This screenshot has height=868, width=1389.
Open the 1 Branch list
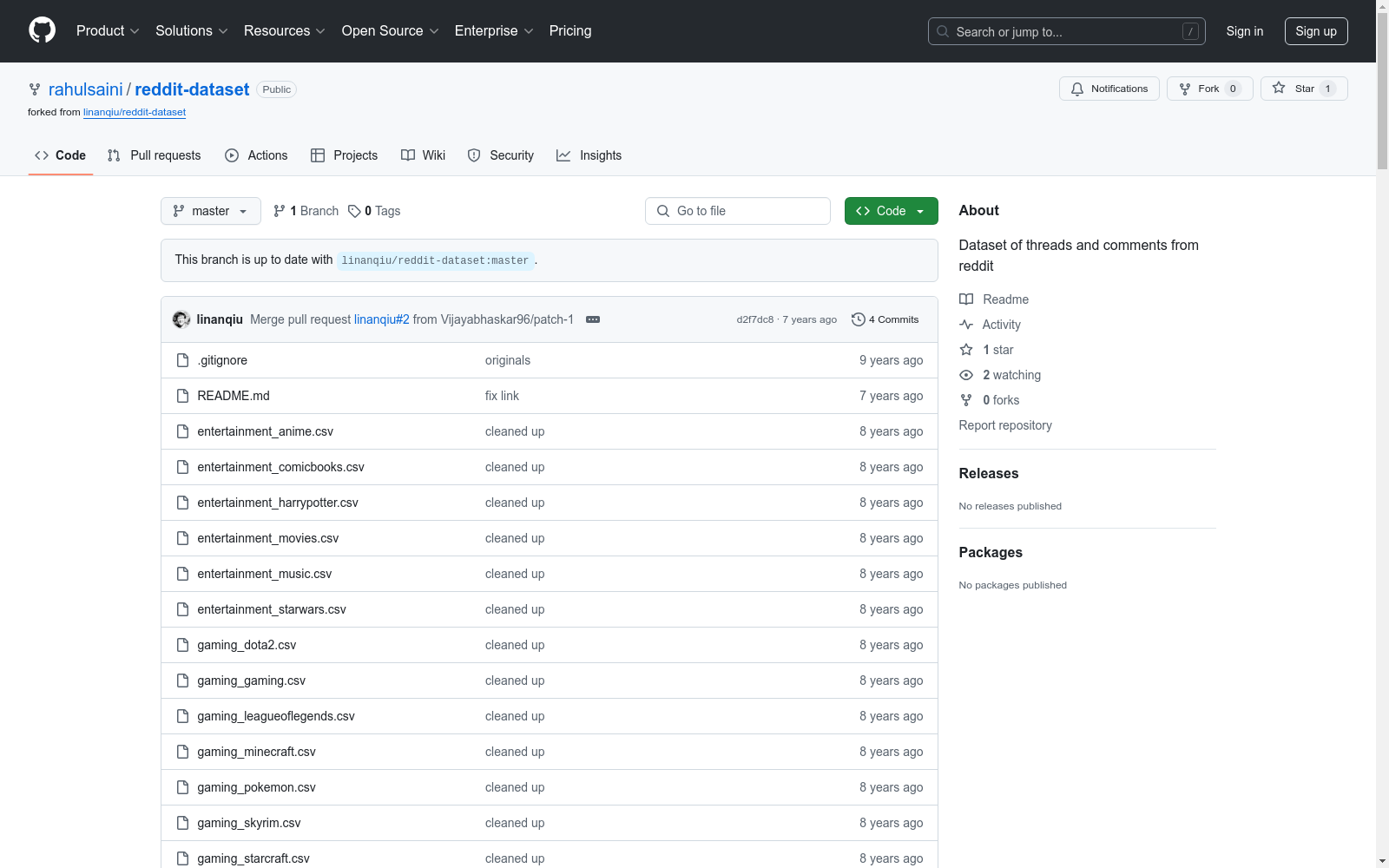click(306, 211)
